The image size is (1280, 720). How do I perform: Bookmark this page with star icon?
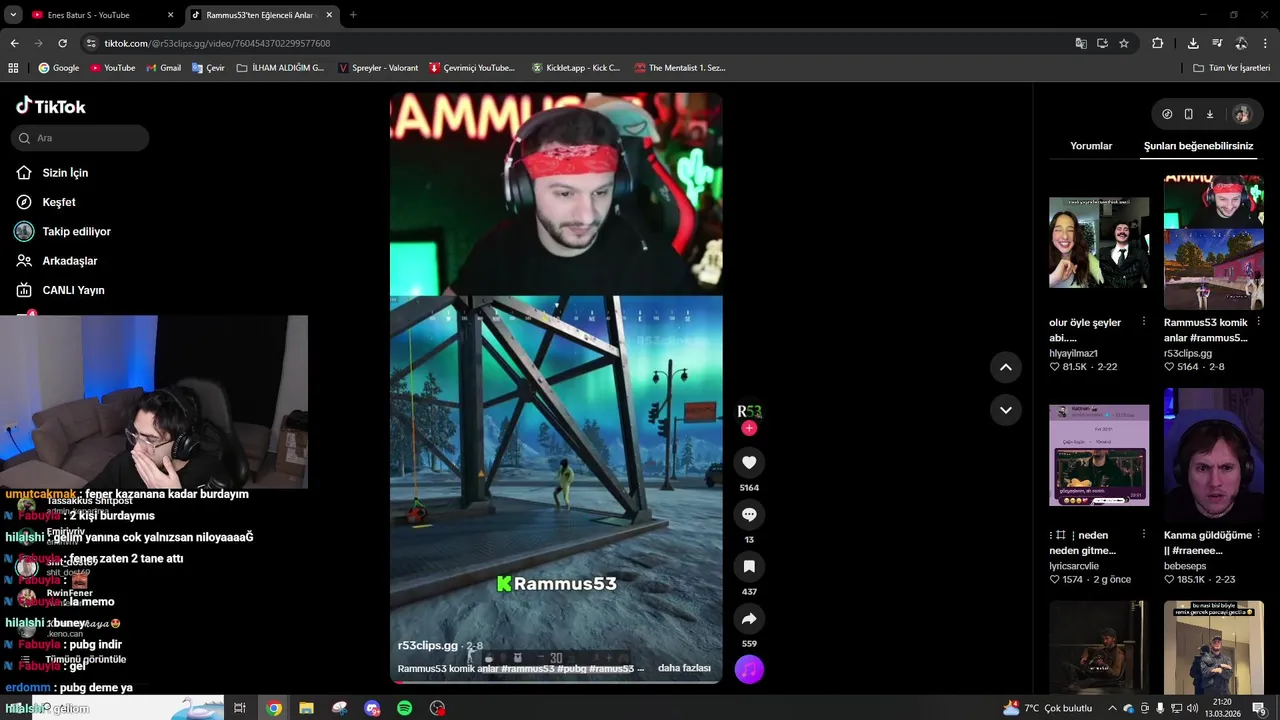[1124, 43]
